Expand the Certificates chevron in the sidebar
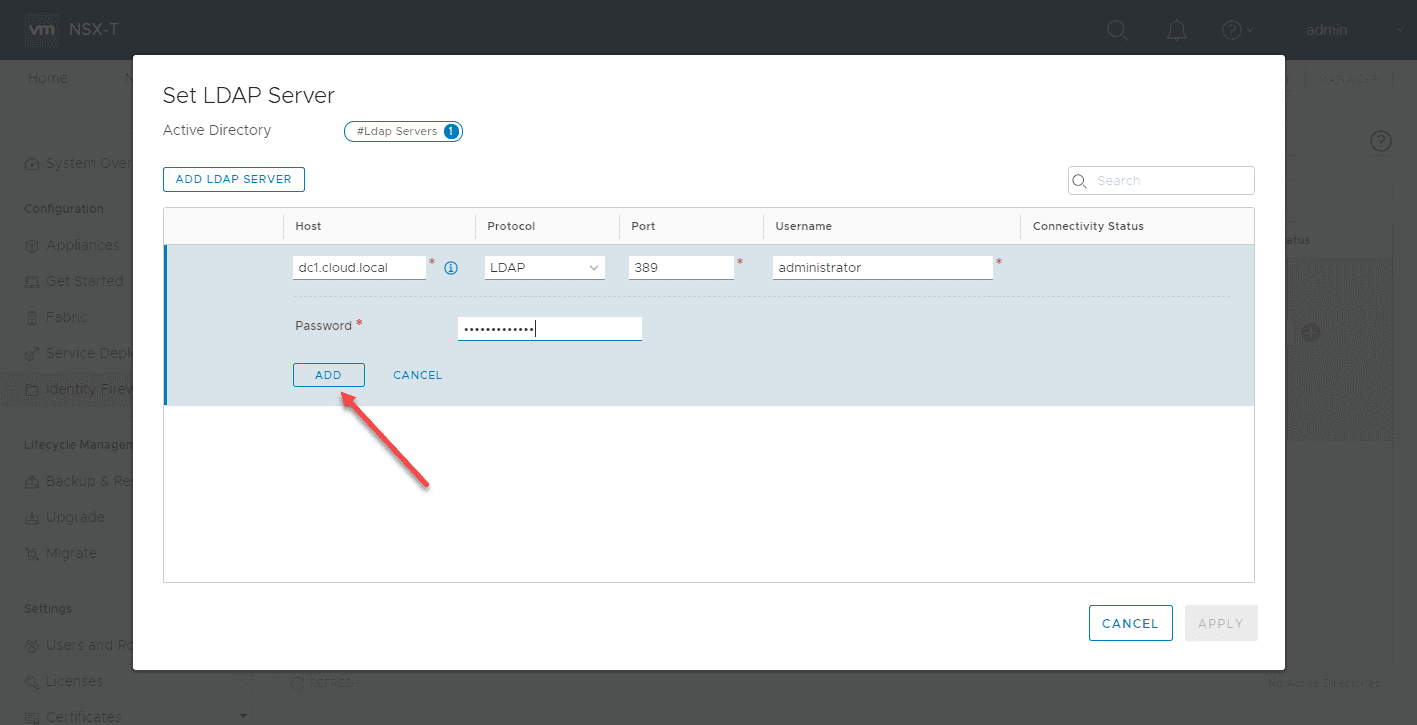The width and height of the screenshot is (1417, 725). coord(242,714)
